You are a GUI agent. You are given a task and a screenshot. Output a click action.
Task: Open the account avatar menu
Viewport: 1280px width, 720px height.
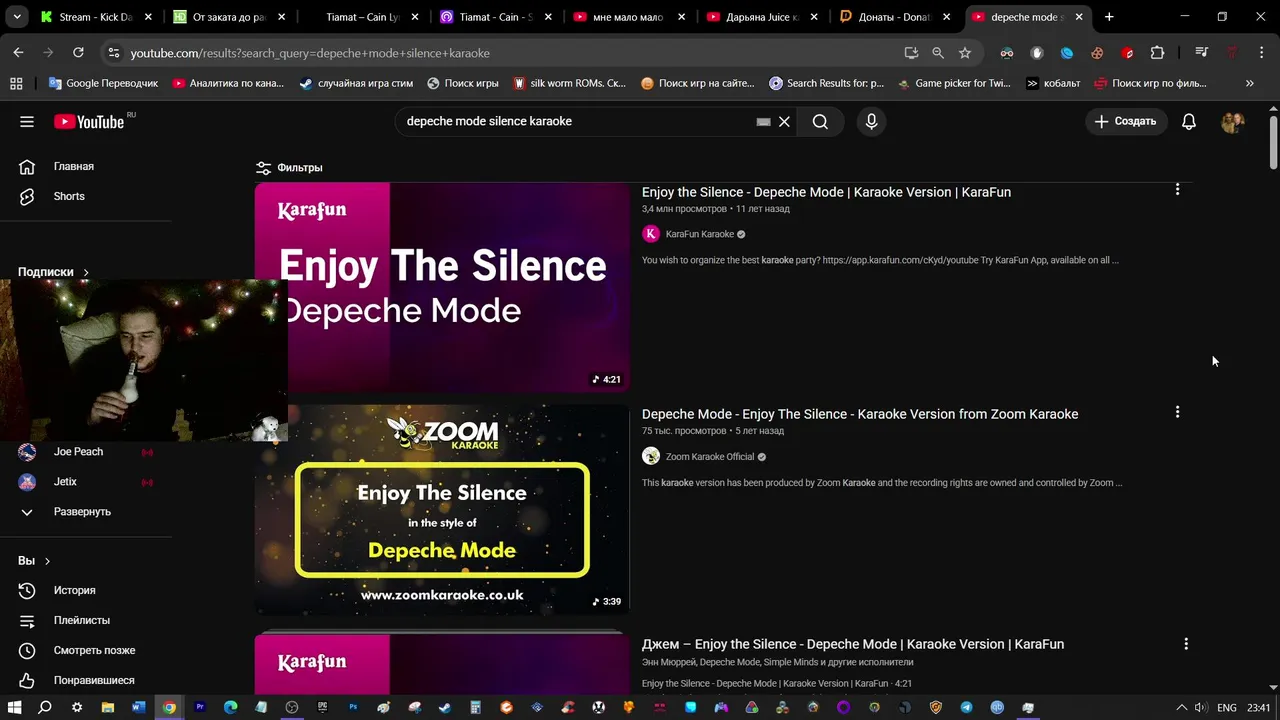(1233, 121)
